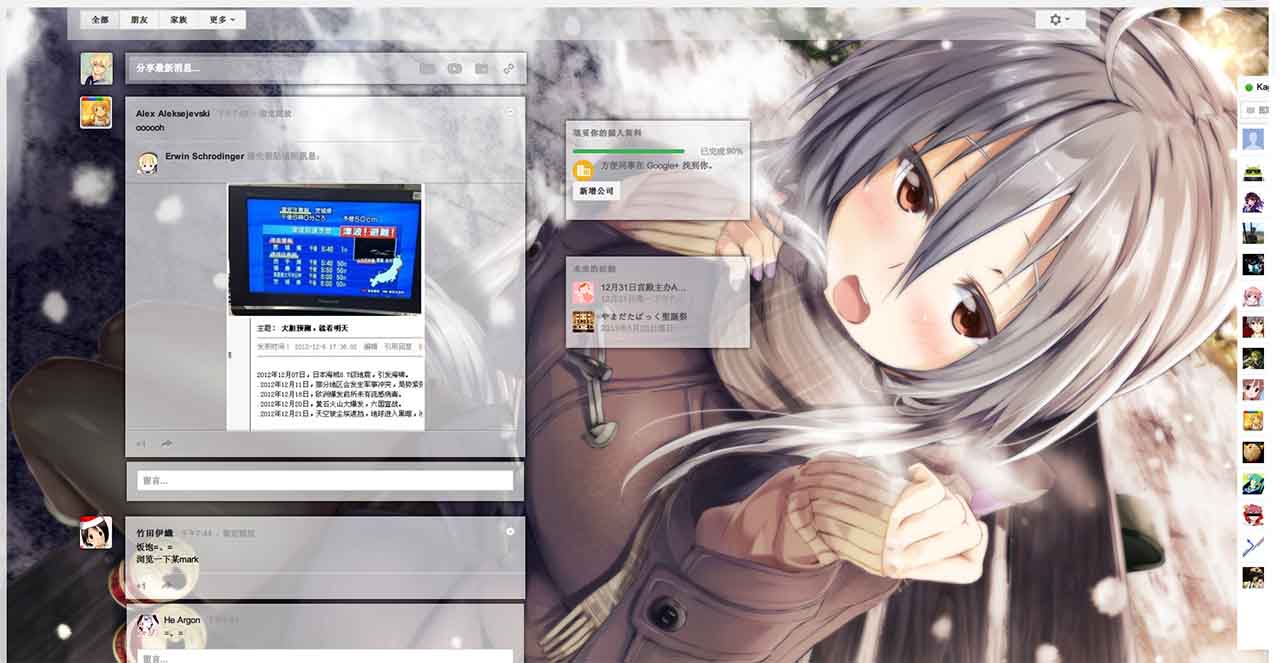Image resolution: width=1280 pixels, height=663 pixels.
Task: Open your own profile avatar beside share box
Action: (96, 69)
